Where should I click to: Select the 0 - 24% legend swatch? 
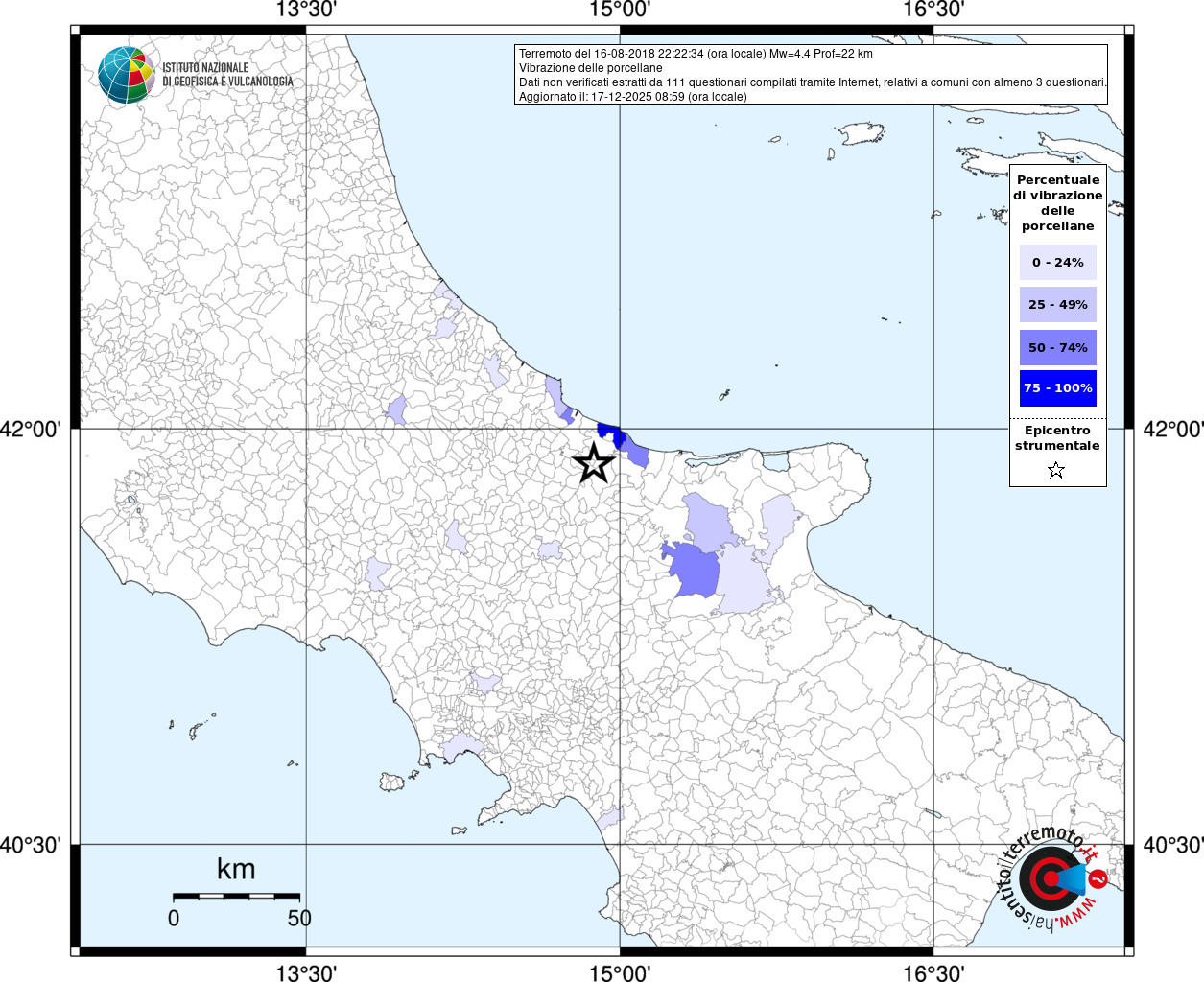[x=1057, y=262]
